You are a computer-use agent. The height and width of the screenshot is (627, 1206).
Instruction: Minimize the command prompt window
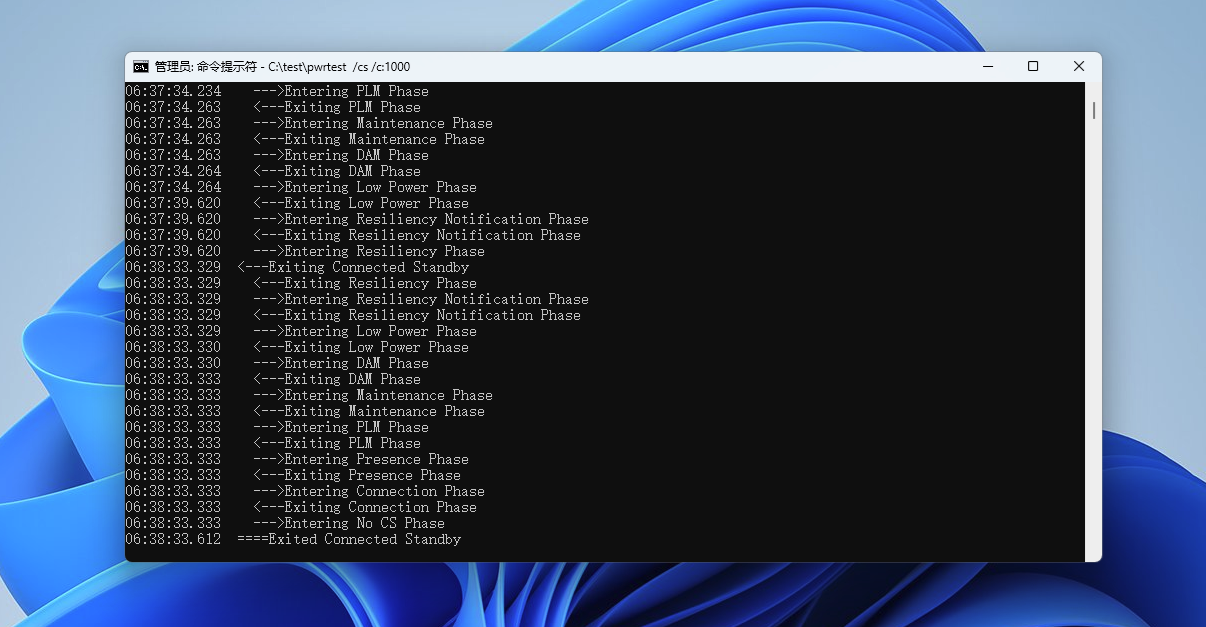[987, 67]
